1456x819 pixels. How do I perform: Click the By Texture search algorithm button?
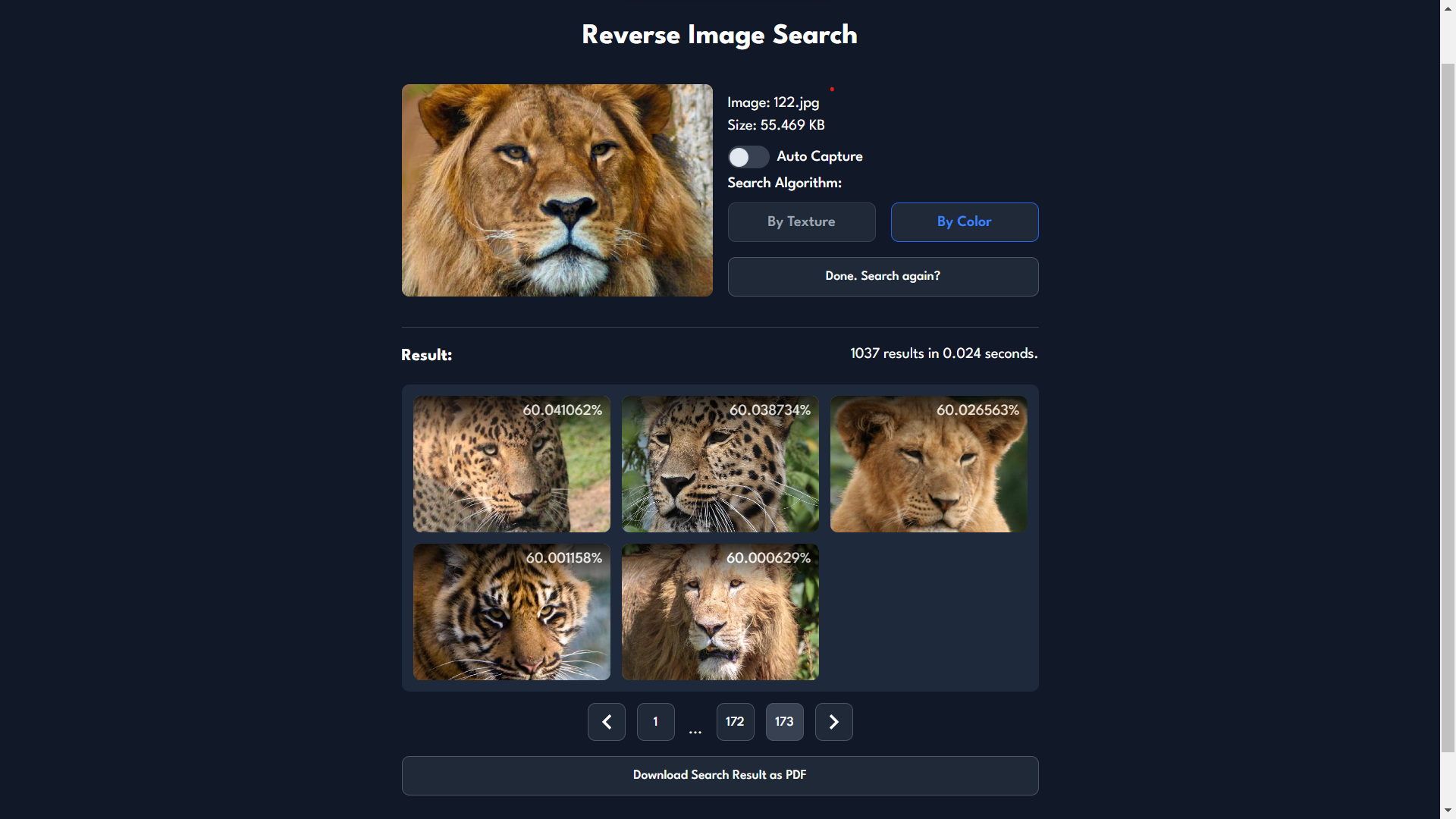pyautogui.click(x=801, y=222)
